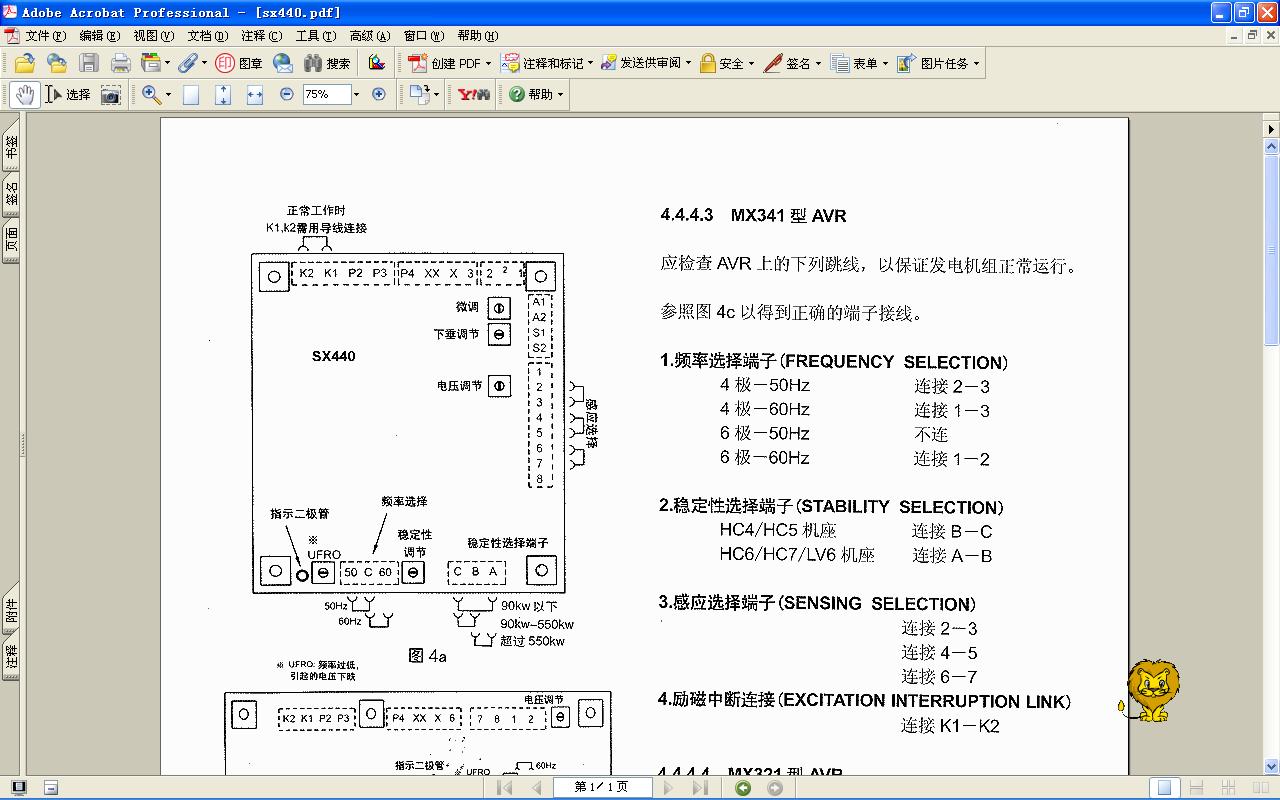Click the zoom in plus button

pyautogui.click(x=379, y=94)
